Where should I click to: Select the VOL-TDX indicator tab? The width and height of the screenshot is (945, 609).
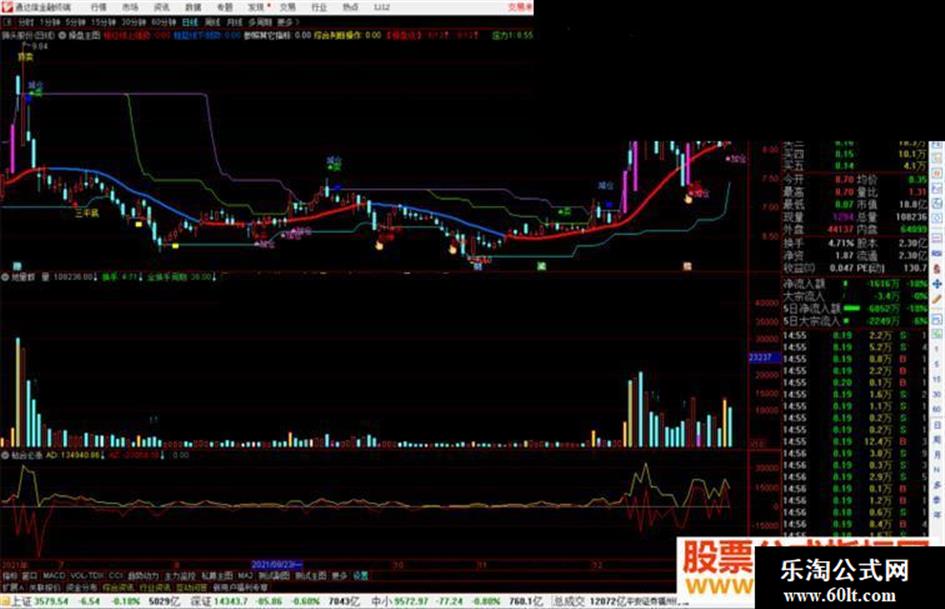(x=87, y=576)
